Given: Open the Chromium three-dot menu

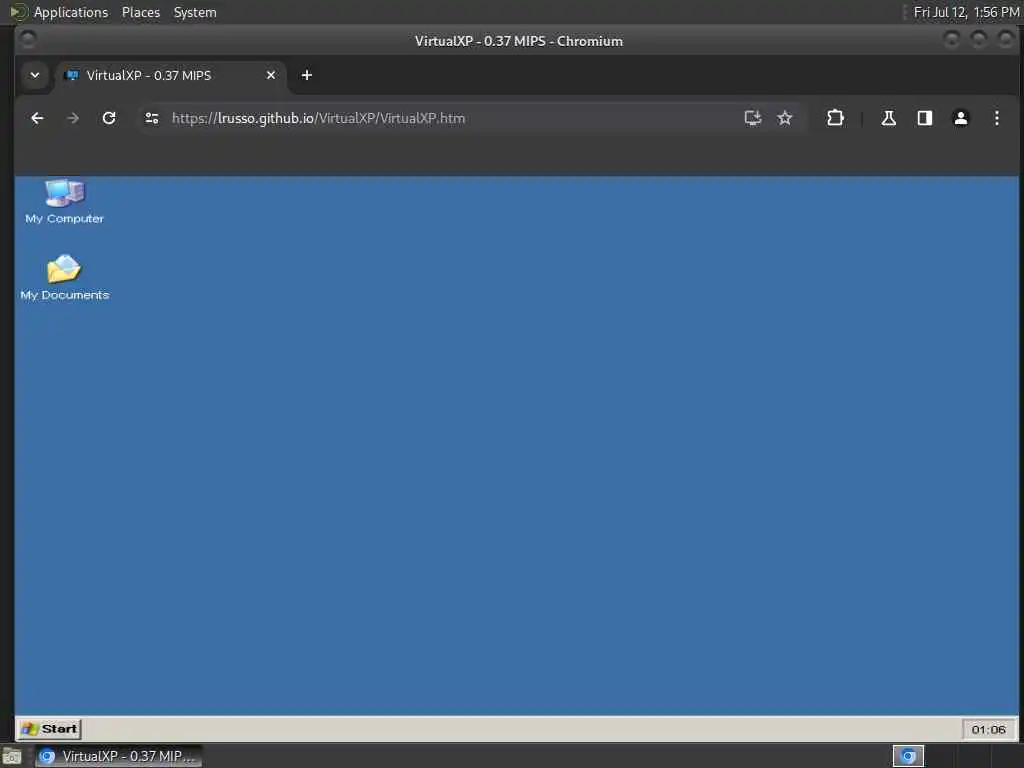Looking at the screenshot, I should coord(997,118).
